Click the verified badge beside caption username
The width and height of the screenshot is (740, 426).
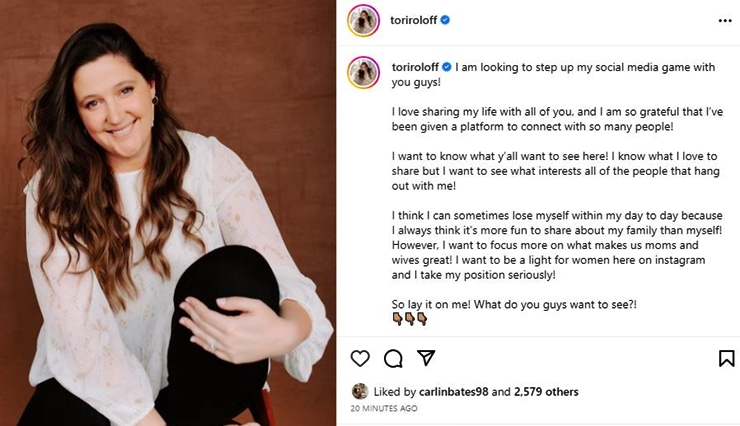[446, 68]
